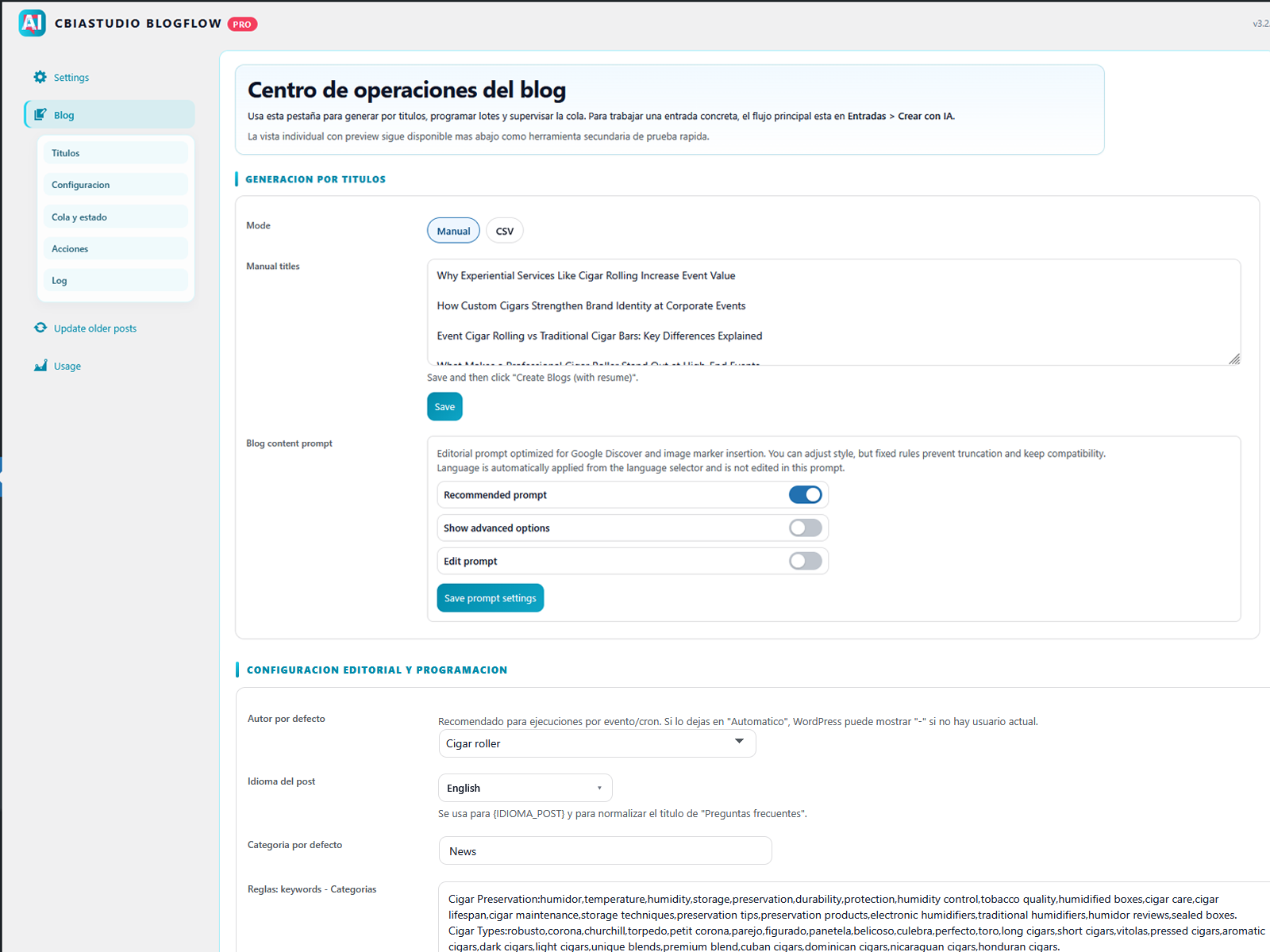Click the AI logo in the top bar
The image size is (1270, 952).
tap(31, 23)
